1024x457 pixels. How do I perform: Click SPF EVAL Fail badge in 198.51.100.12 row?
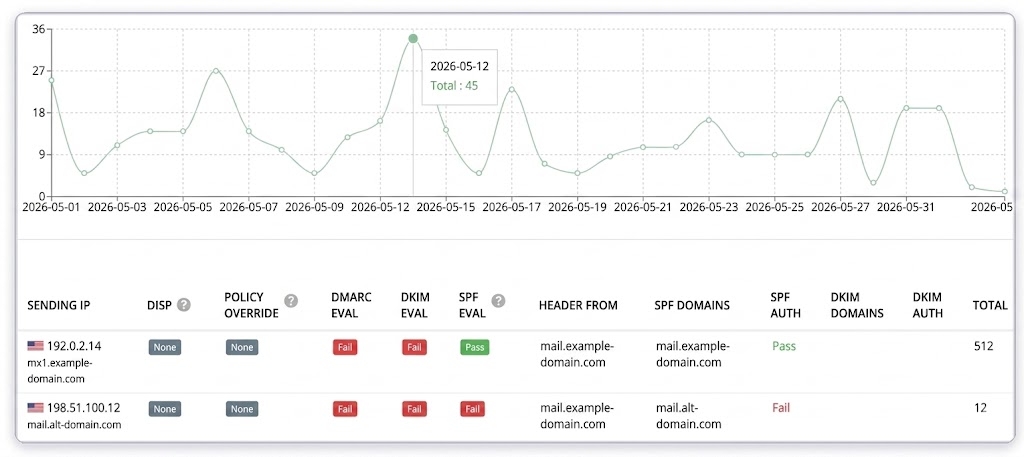[472, 409]
